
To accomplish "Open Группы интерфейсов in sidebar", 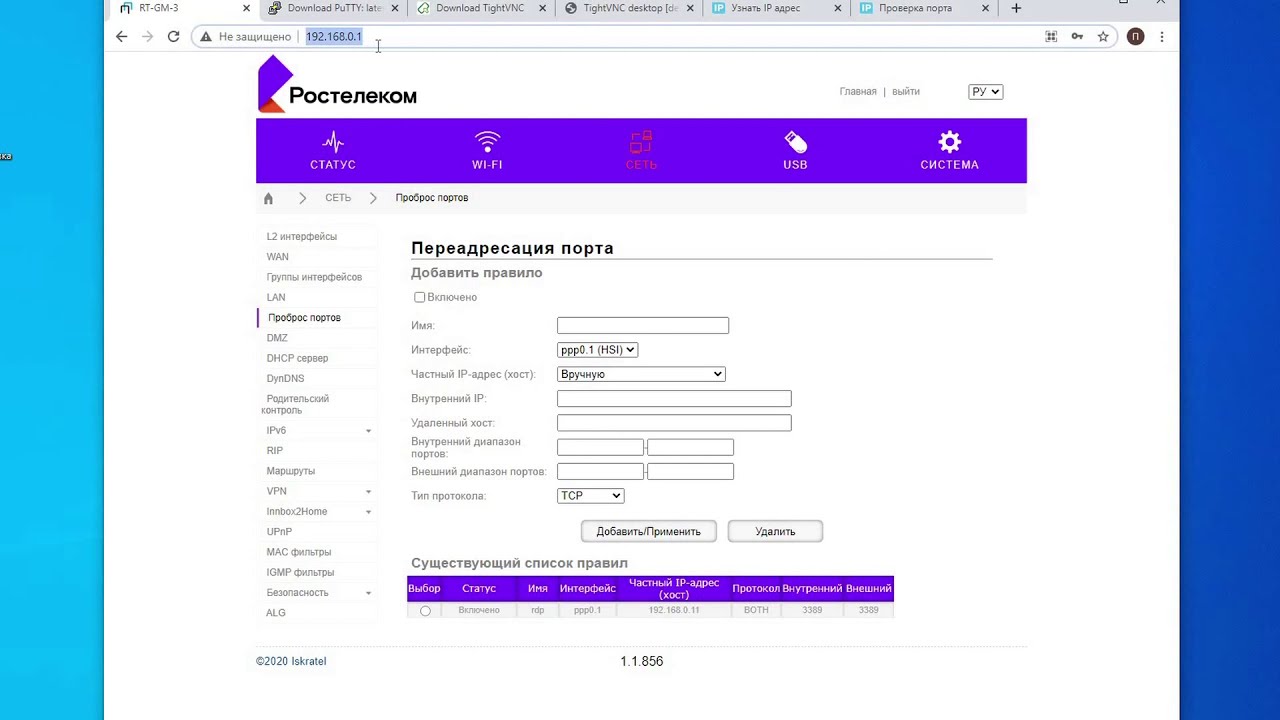I will pos(314,277).
